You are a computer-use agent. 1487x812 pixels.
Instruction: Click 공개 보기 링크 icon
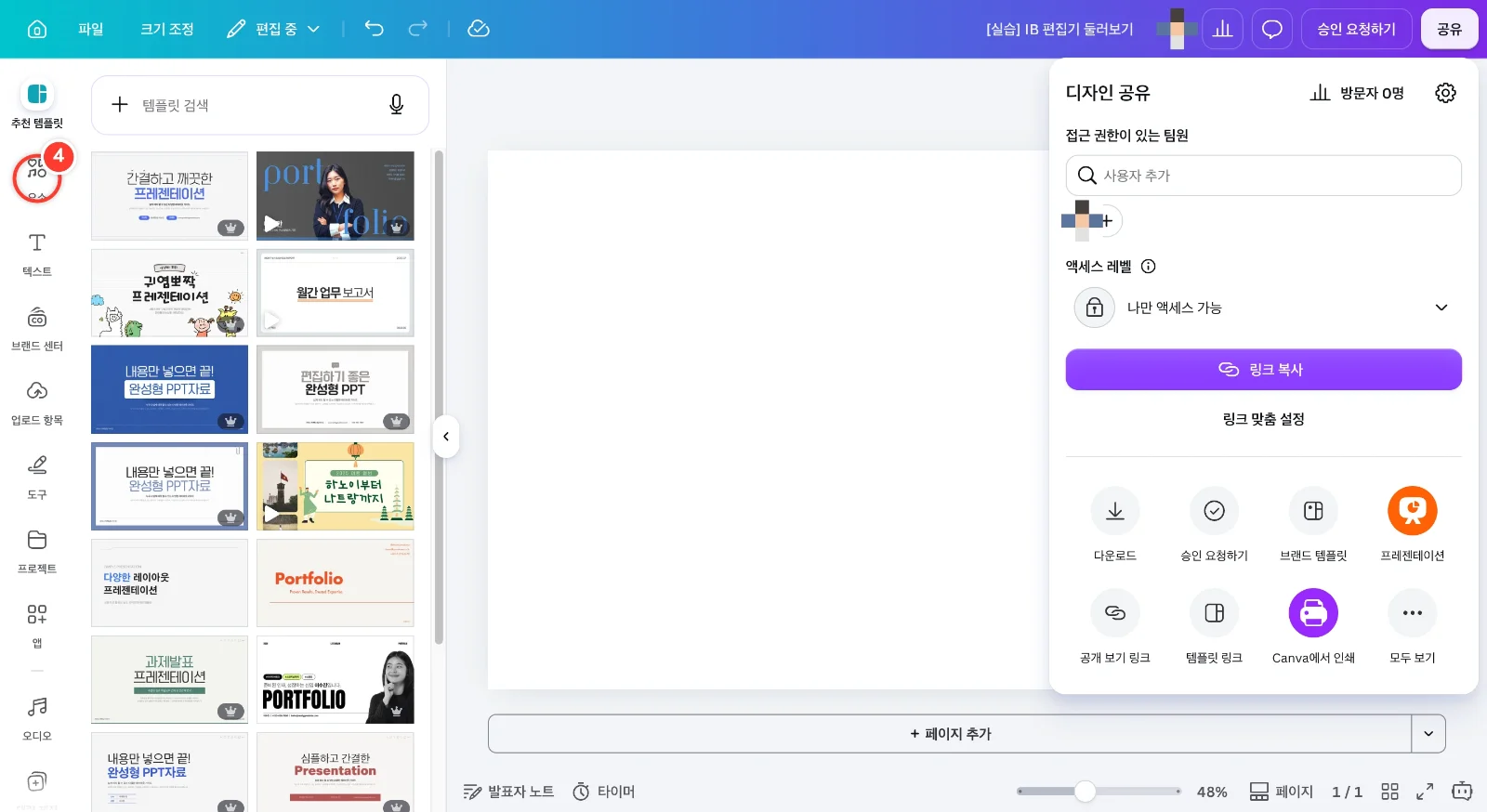click(x=1115, y=613)
